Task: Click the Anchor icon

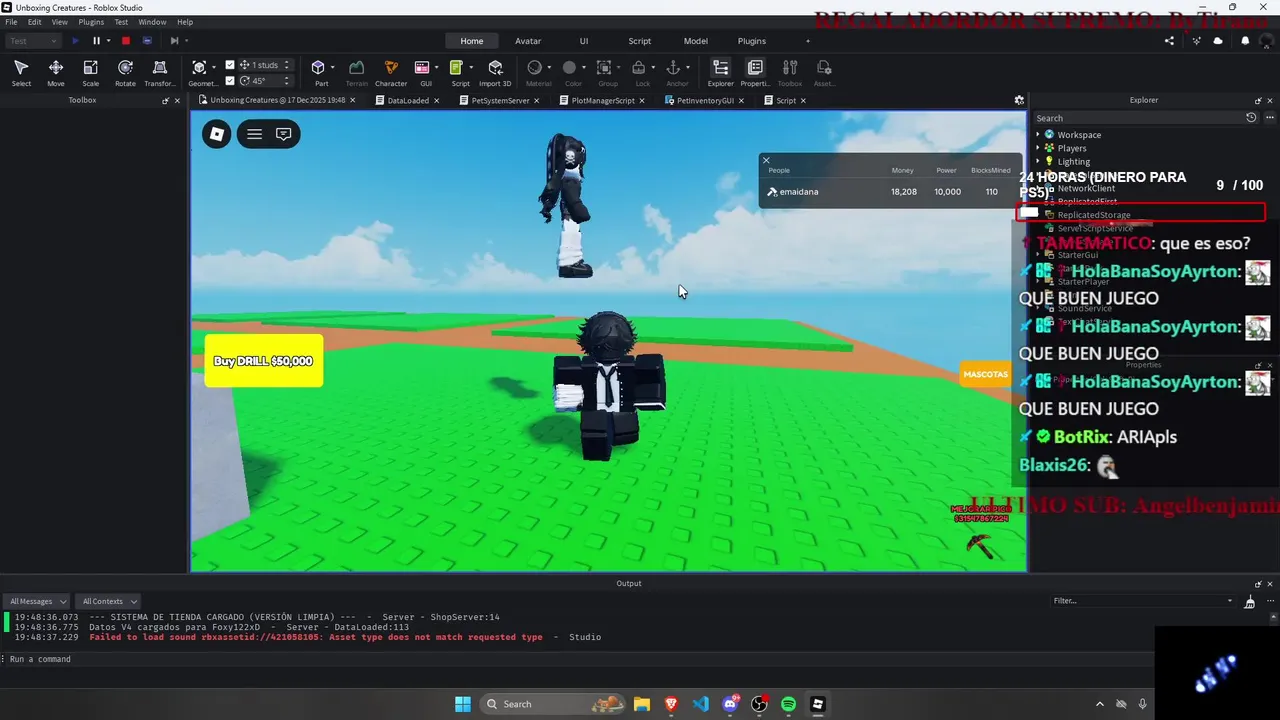Action: (x=673, y=67)
